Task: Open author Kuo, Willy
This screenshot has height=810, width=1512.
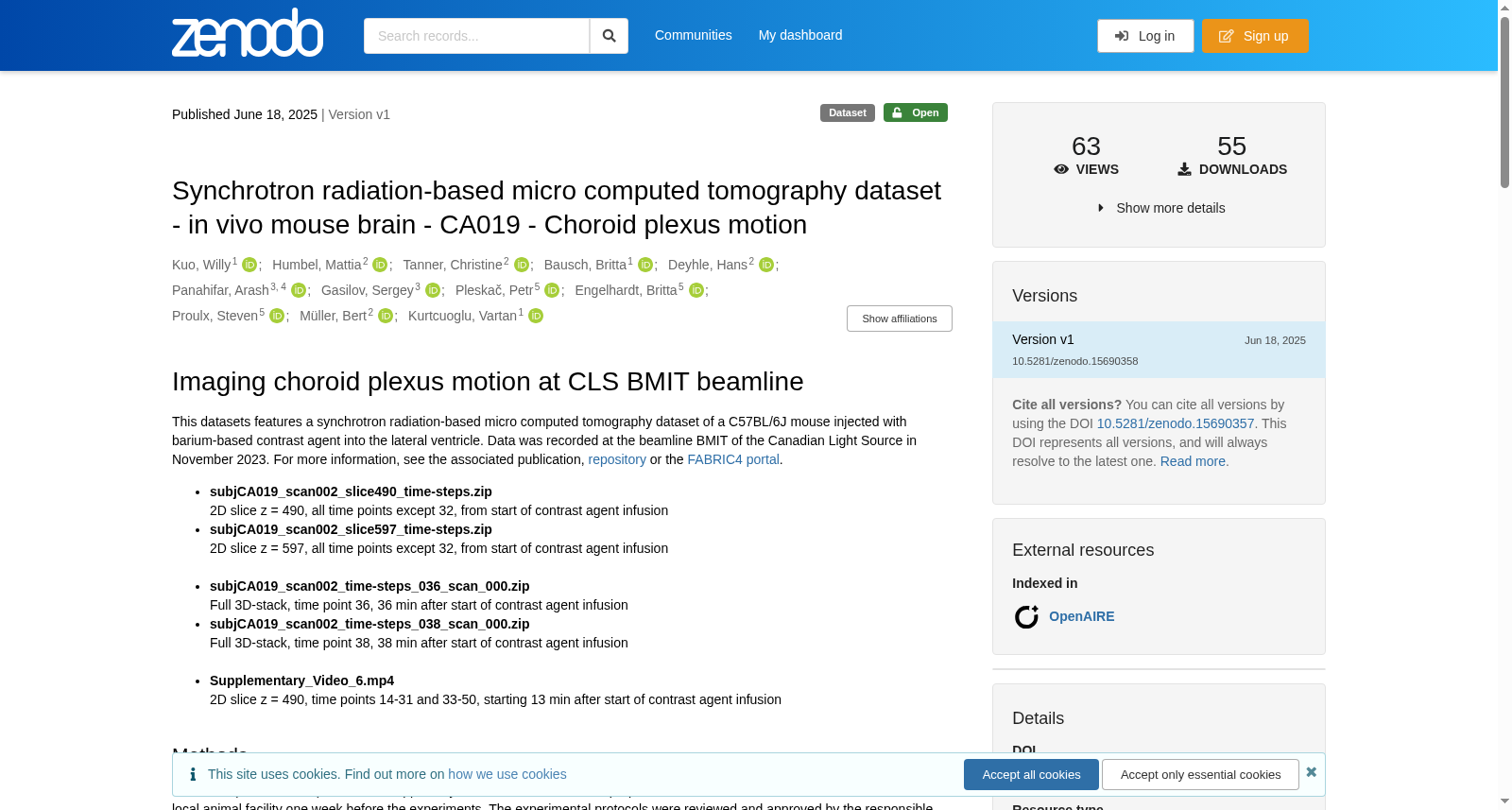Action: (x=201, y=265)
